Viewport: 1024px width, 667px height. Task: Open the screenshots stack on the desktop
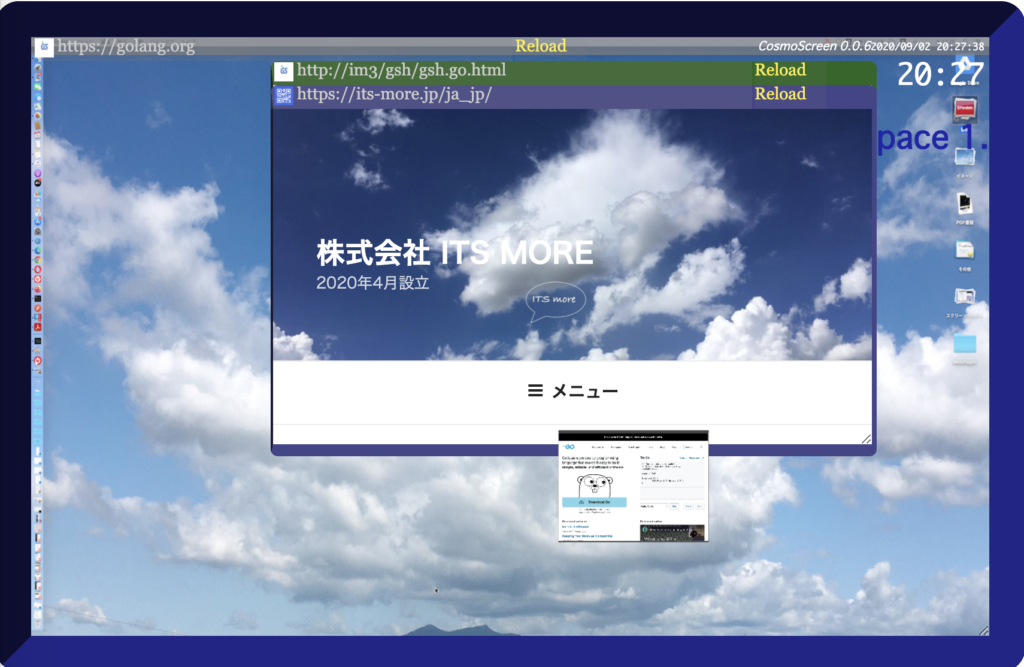[965, 298]
